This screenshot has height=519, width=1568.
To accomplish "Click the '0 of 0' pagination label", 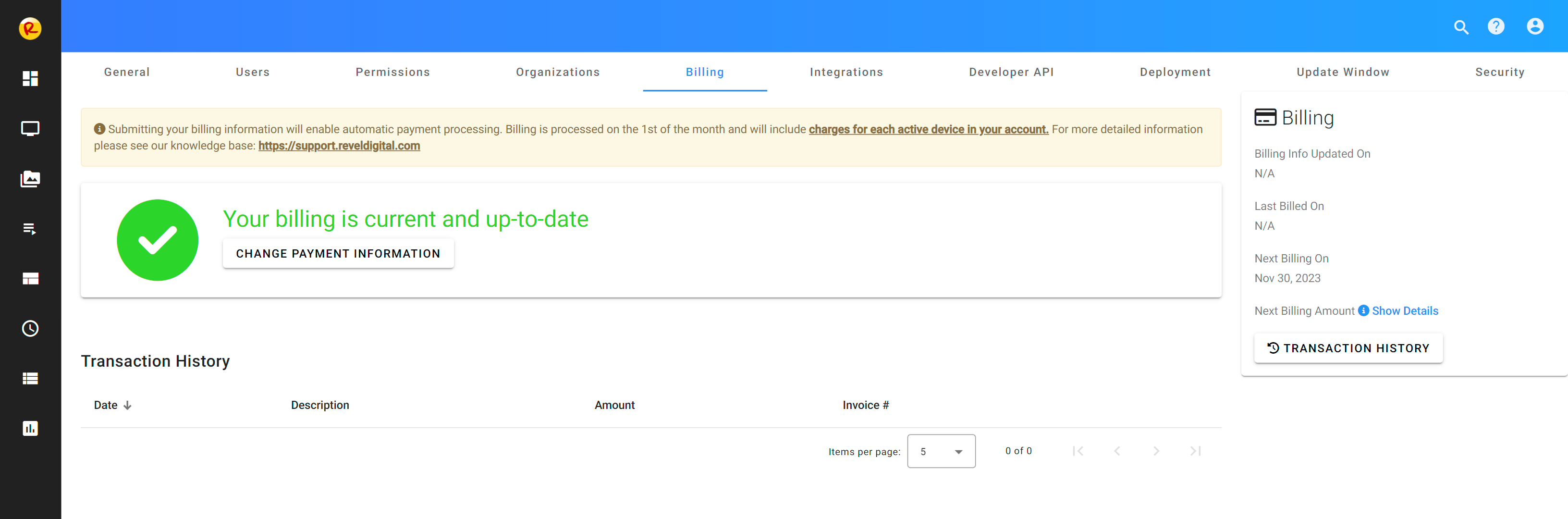I will point(1018,451).
